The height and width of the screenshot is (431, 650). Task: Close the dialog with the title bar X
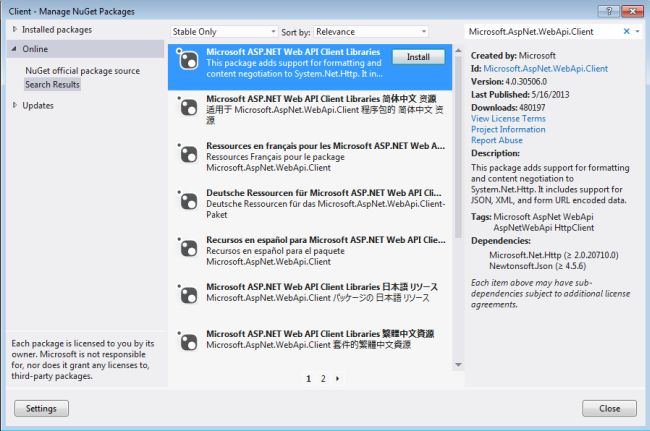633,11
